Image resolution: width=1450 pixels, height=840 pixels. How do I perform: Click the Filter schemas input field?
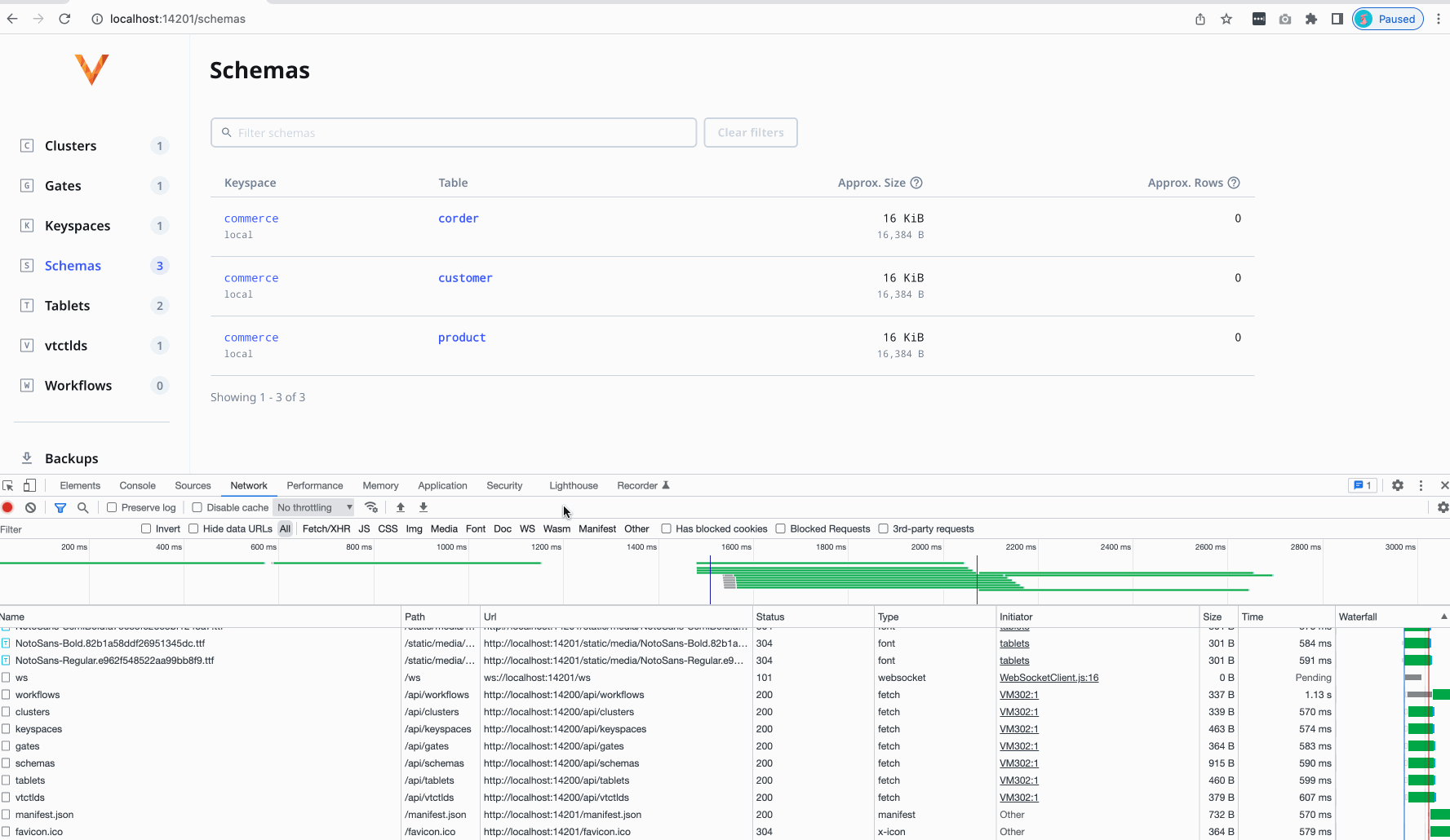point(454,133)
